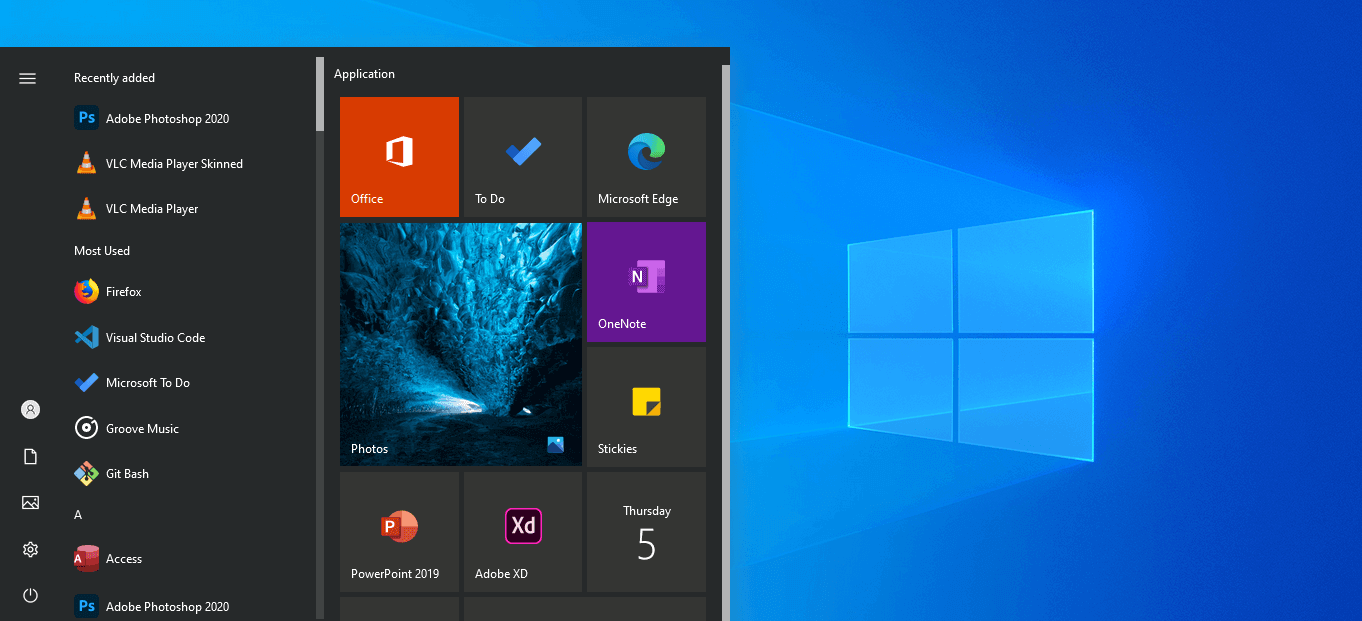Click the Power icon in Start sidebar
Image resolution: width=1362 pixels, height=621 pixels.
tap(30, 595)
